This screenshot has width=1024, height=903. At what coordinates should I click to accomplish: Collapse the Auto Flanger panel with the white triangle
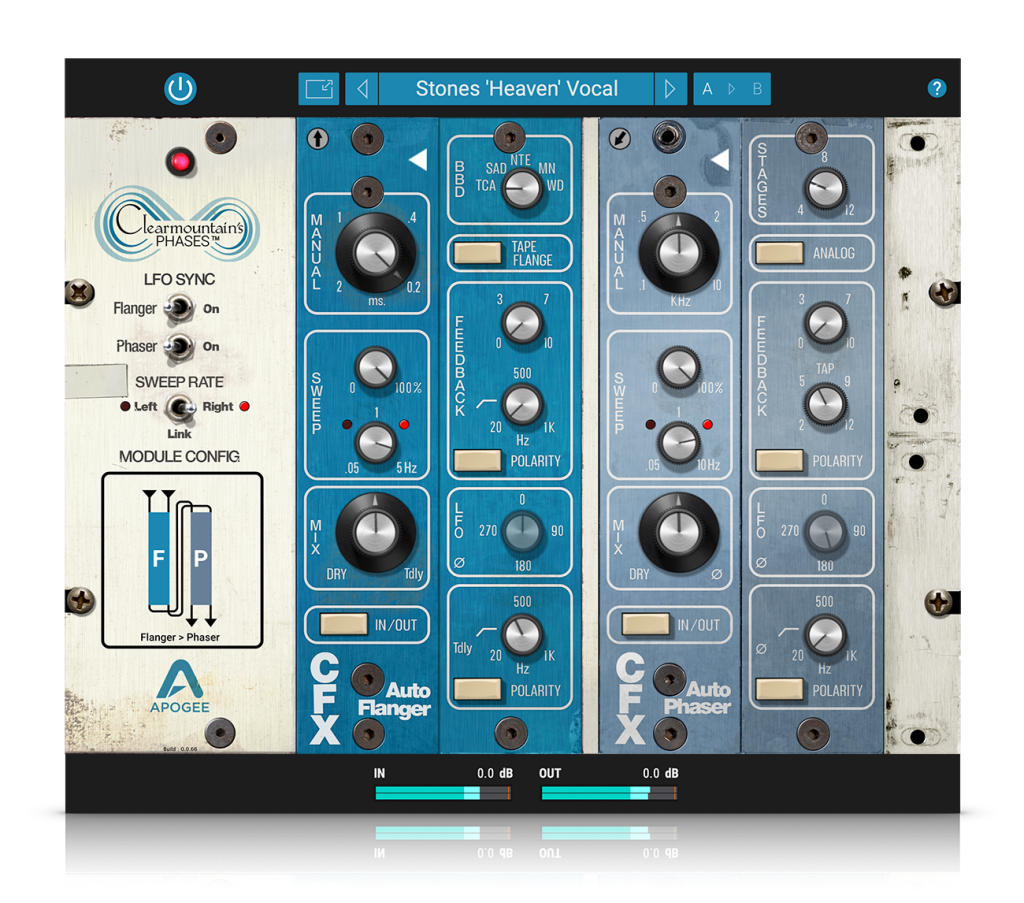coord(417,160)
